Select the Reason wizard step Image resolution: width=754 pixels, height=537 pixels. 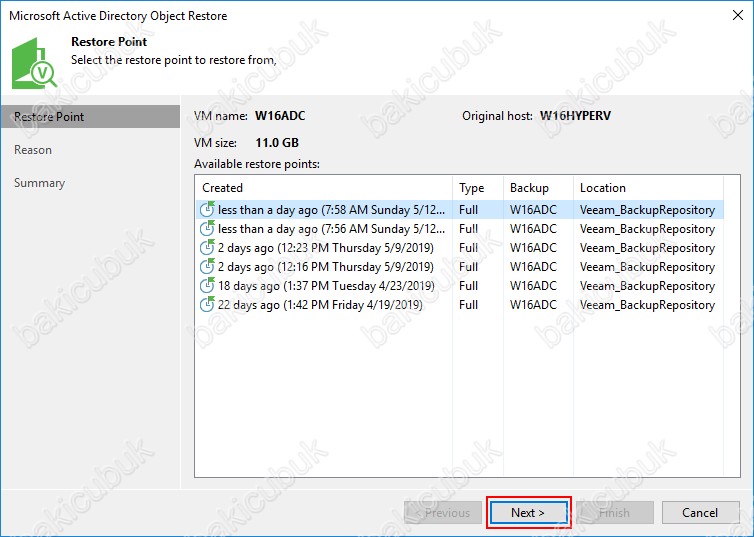[33, 150]
